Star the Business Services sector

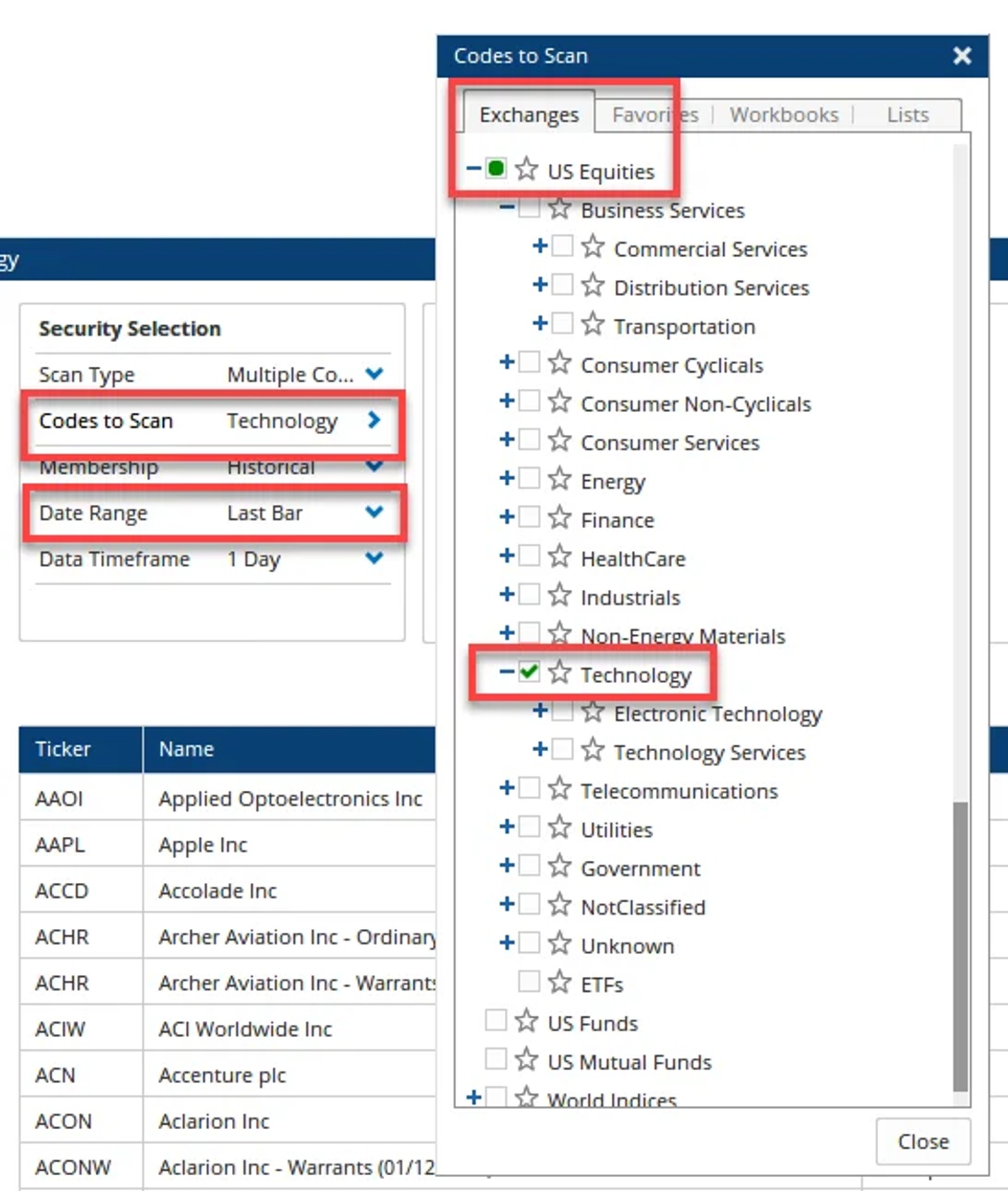[559, 208]
